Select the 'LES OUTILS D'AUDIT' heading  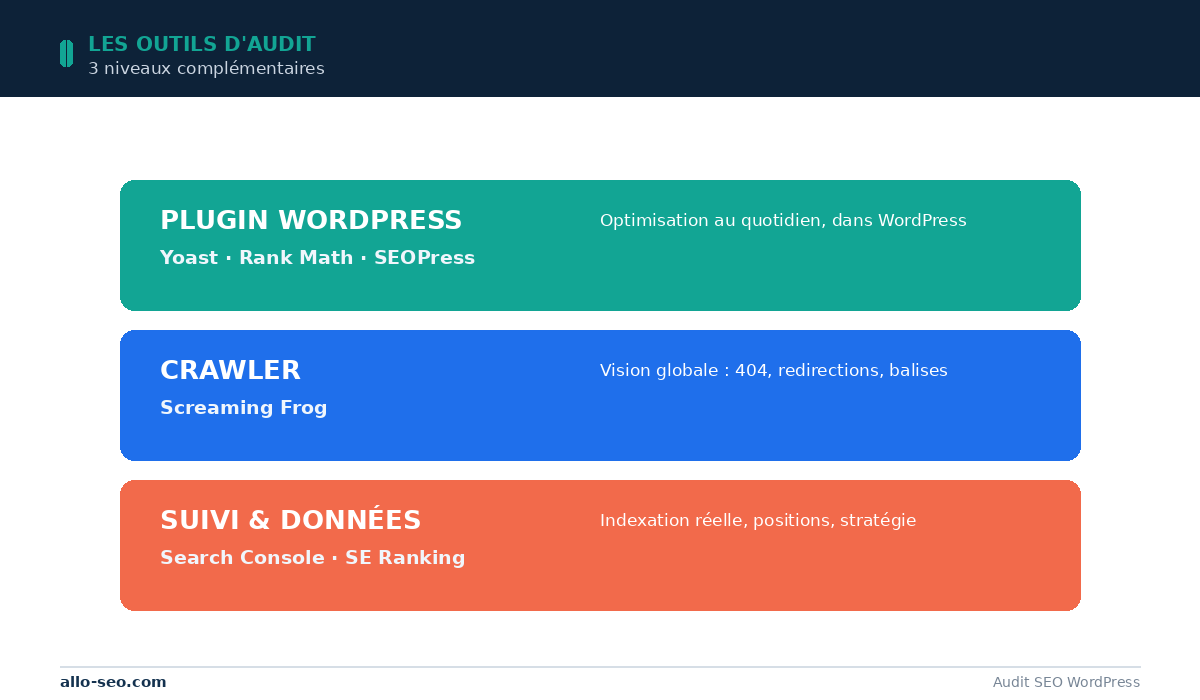202,44
